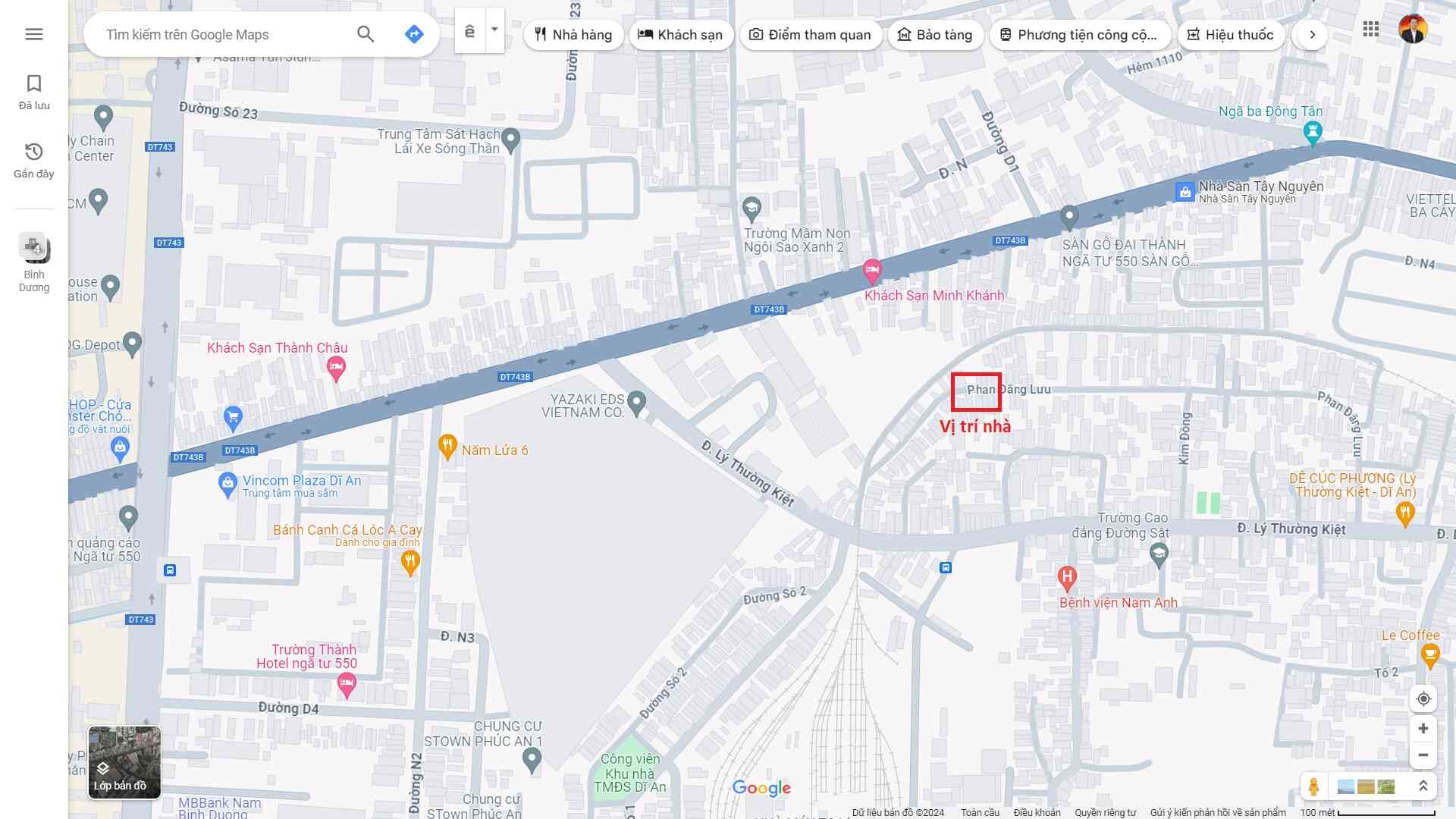Click the search magnifier icon
The height and width of the screenshot is (819, 1456).
(x=366, y=34)
